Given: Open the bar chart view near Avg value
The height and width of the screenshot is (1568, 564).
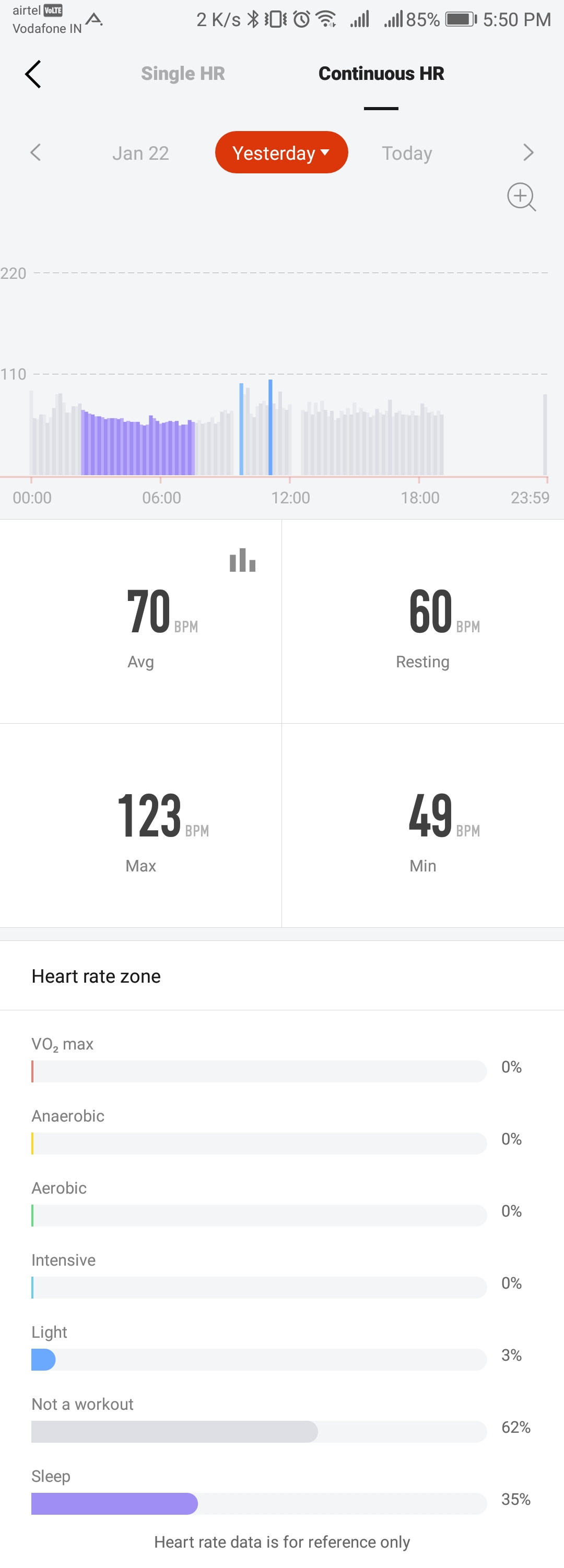Looking at the screenshot, I should [x=243, y=561].
